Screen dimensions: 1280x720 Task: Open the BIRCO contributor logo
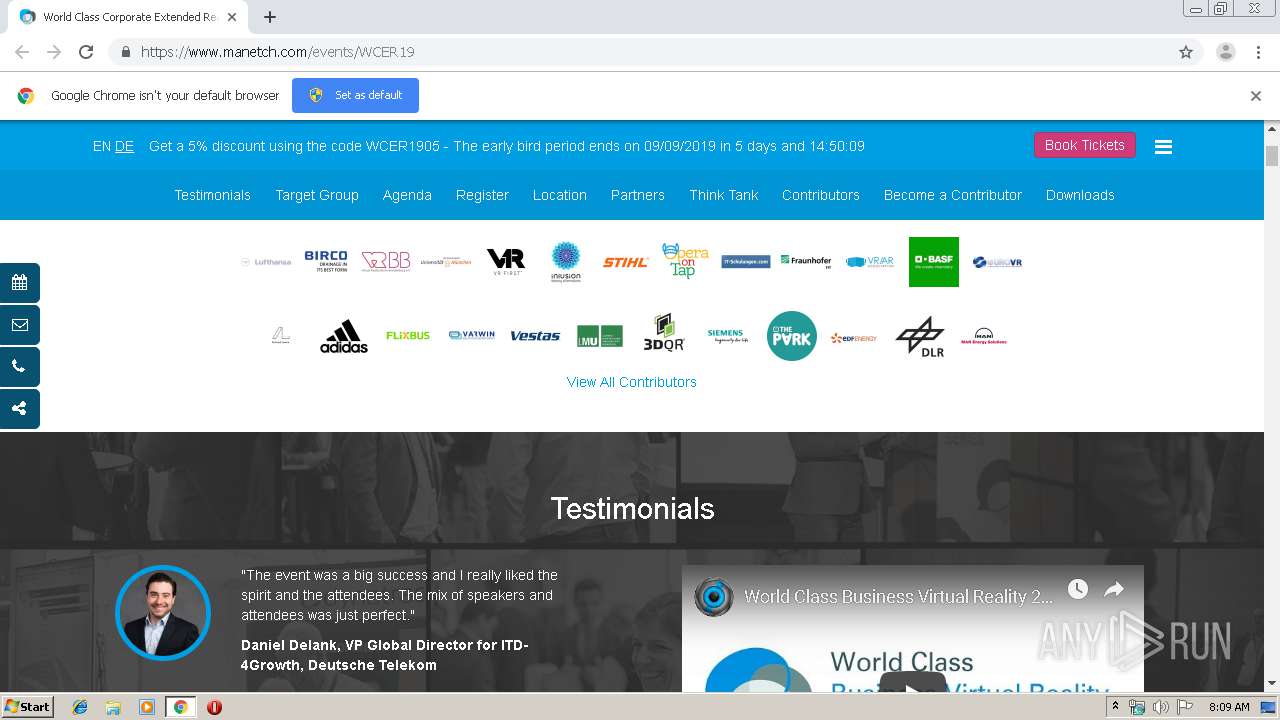tap(326, 261)
